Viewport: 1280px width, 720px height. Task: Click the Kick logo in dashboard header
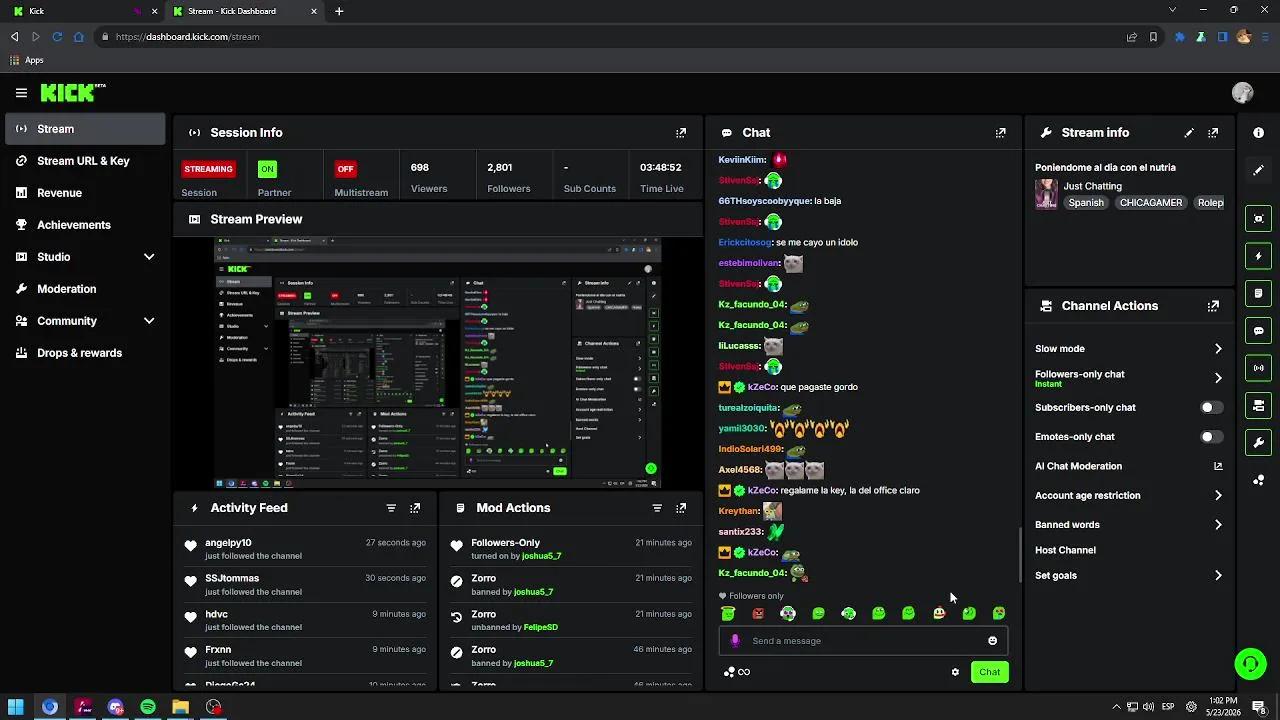click(x=73, y=92)
